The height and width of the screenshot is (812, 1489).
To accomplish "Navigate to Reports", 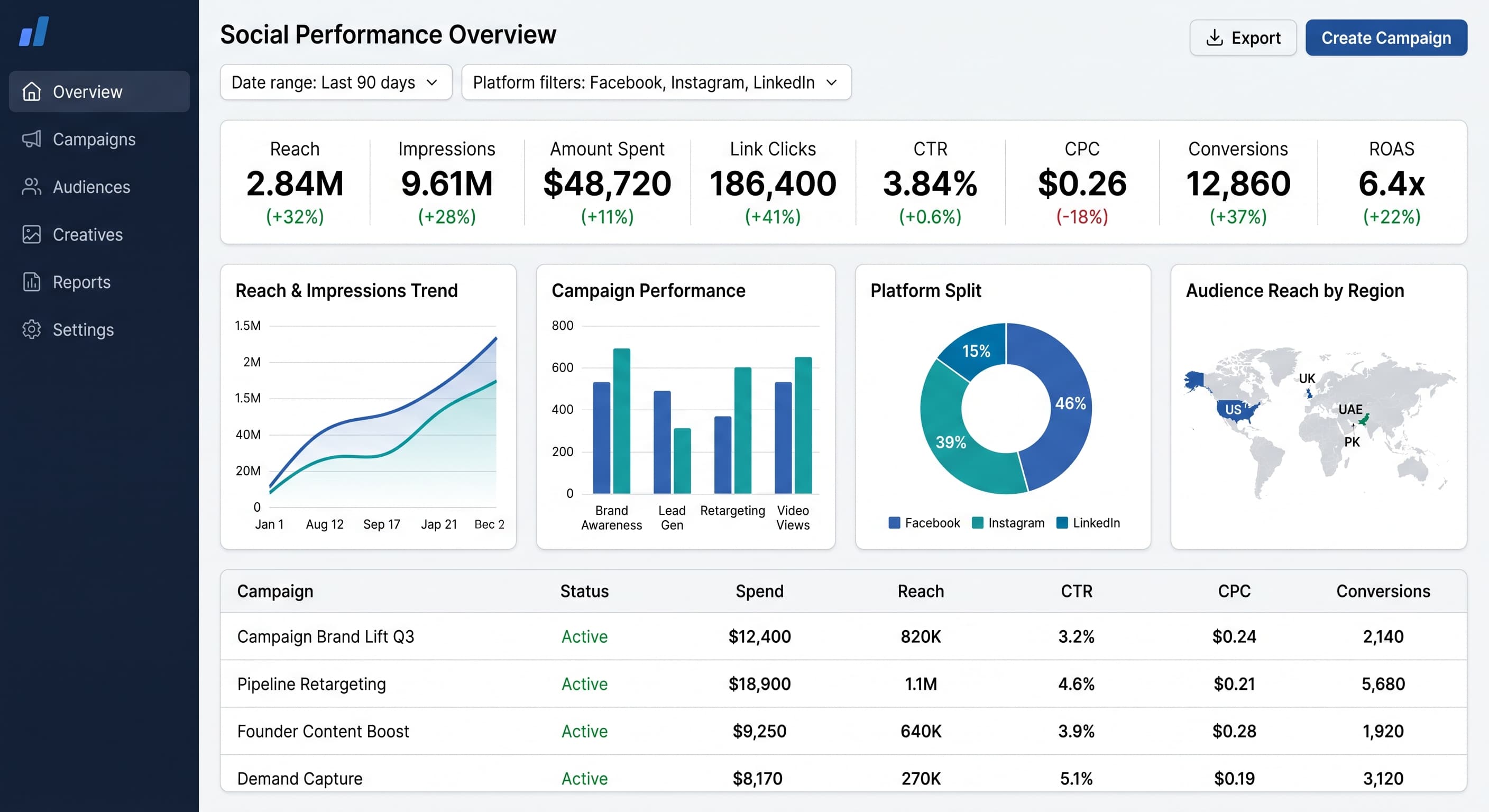I will [99, 282].
